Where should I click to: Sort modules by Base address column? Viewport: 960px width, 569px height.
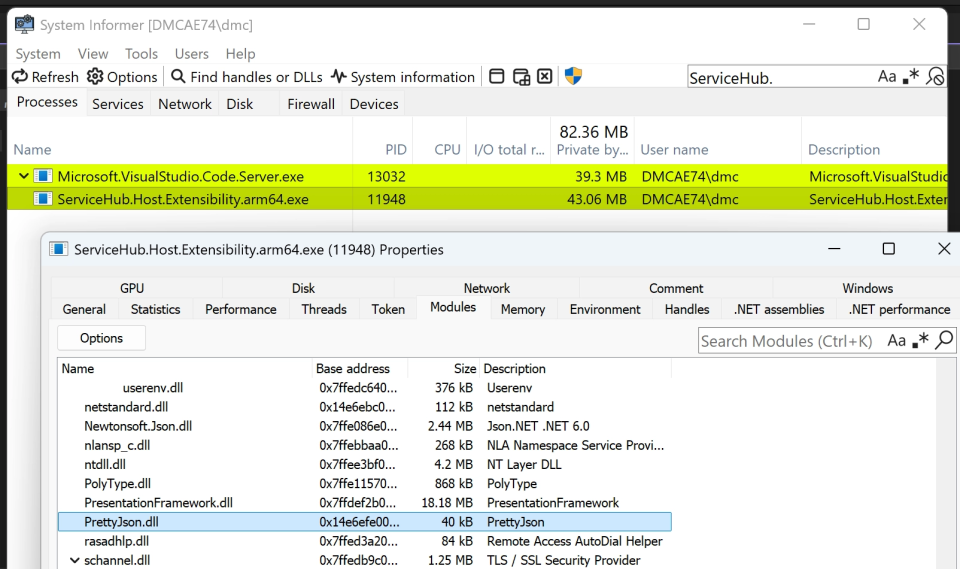360,369
